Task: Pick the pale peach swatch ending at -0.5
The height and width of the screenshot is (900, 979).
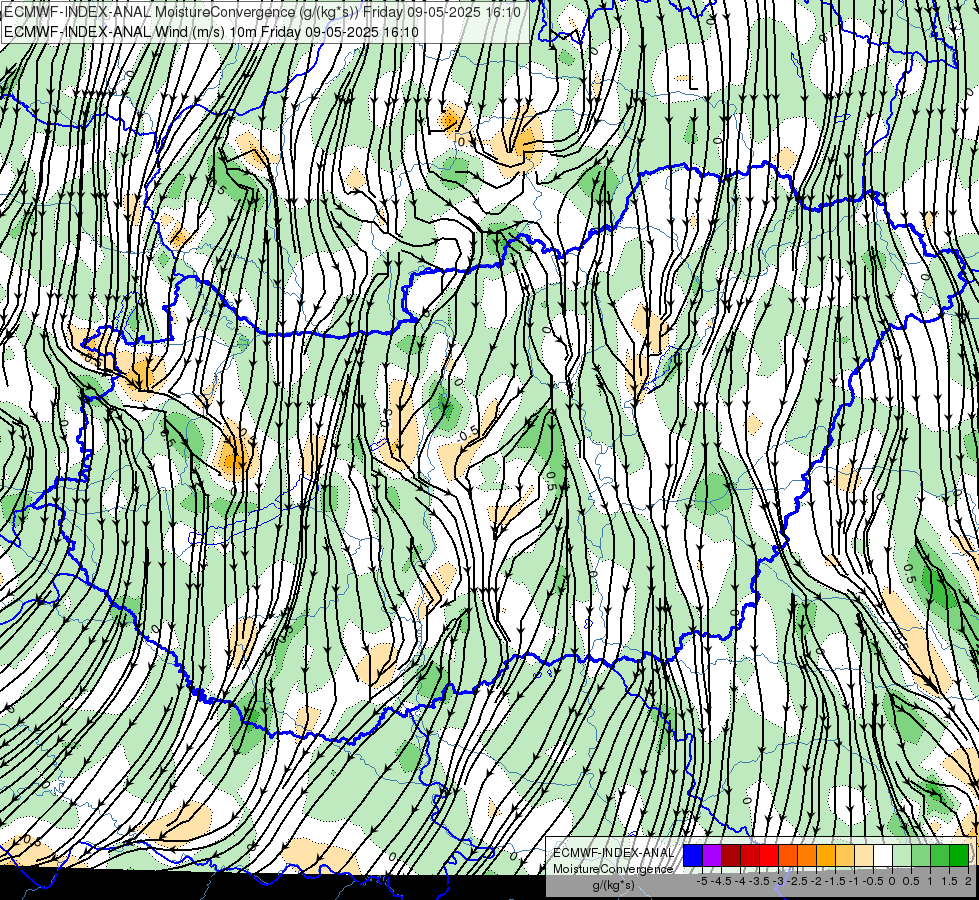Action: [x=864, y=855]
